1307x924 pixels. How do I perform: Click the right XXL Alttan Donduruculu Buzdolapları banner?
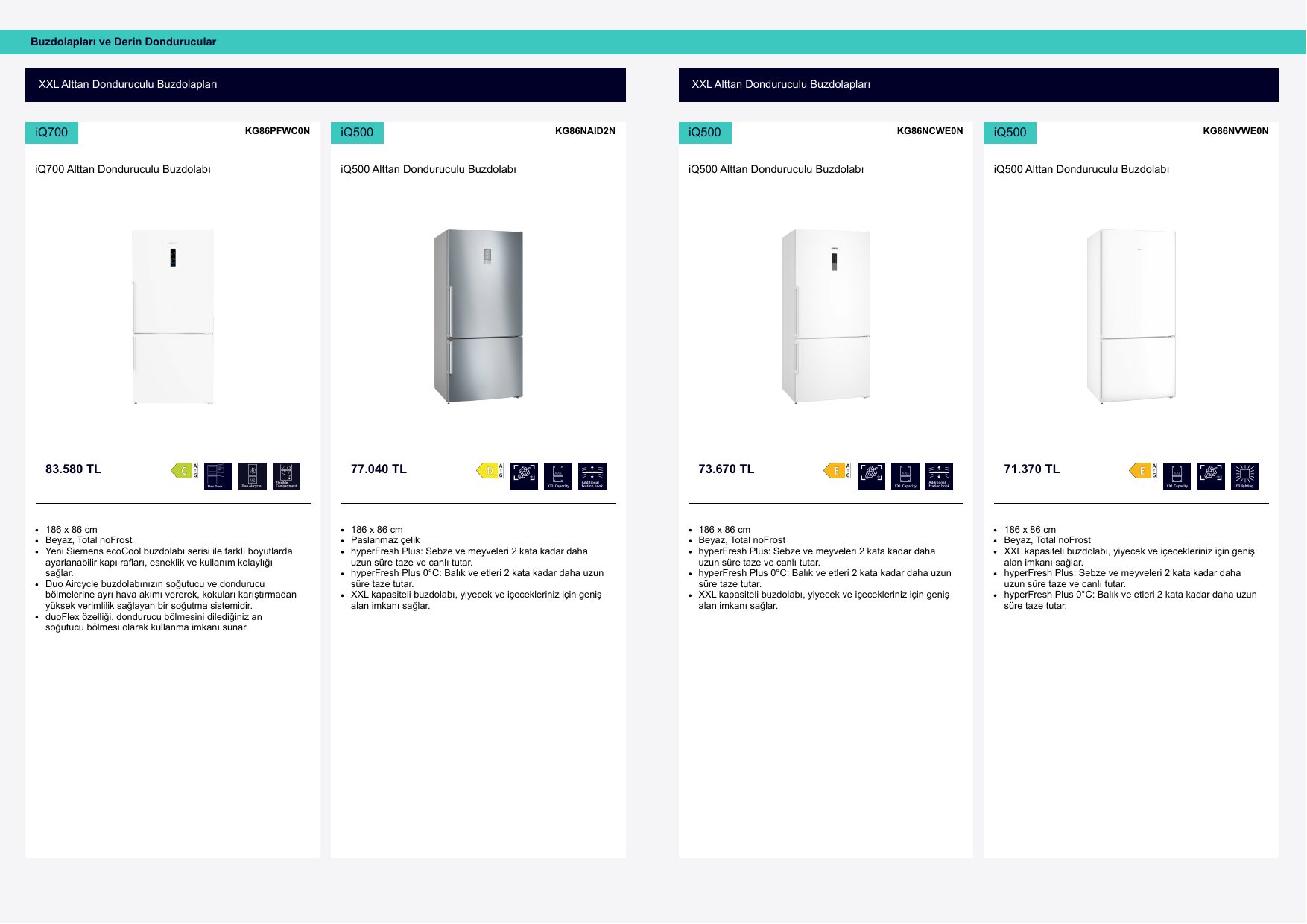tap(978, 85)
